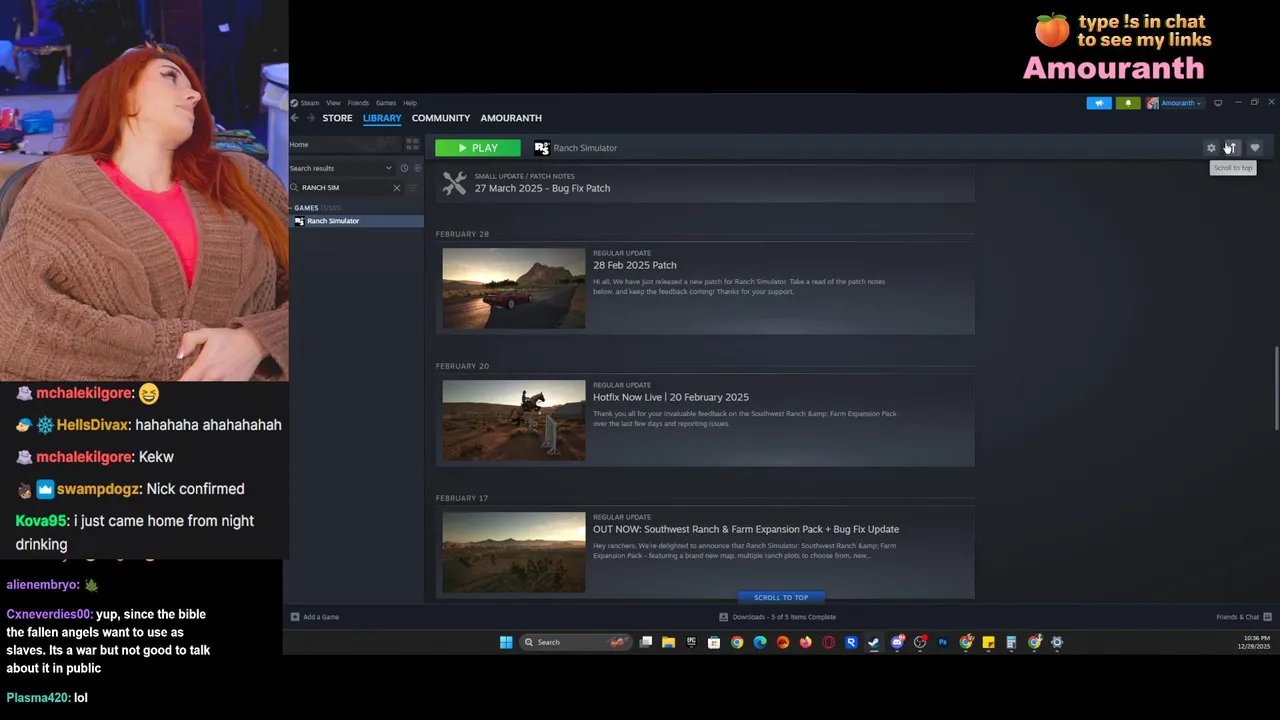Go back with the Steam back arrow
Viewport: 1280px width, 720px height.
(295, 118)
